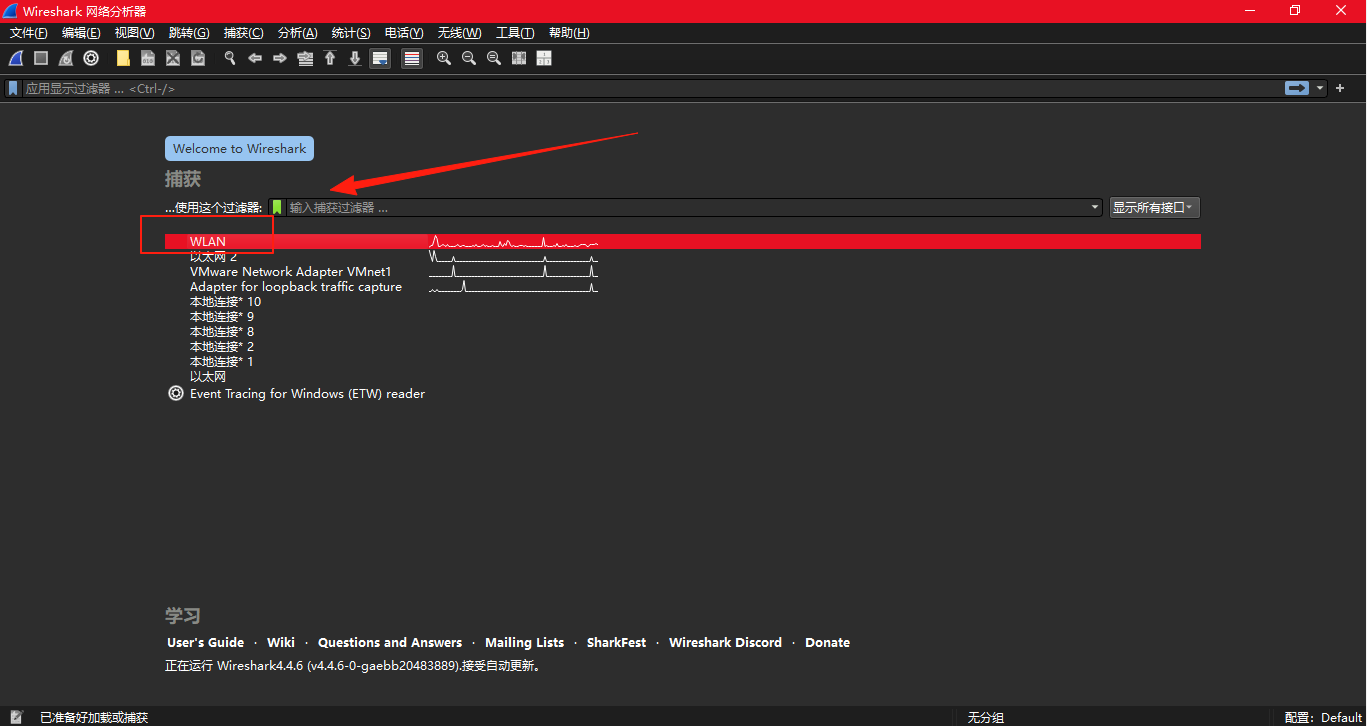Open the Questions and Answers link
The width and height of the screenshot is (1367, 726).
coord(390,643)
